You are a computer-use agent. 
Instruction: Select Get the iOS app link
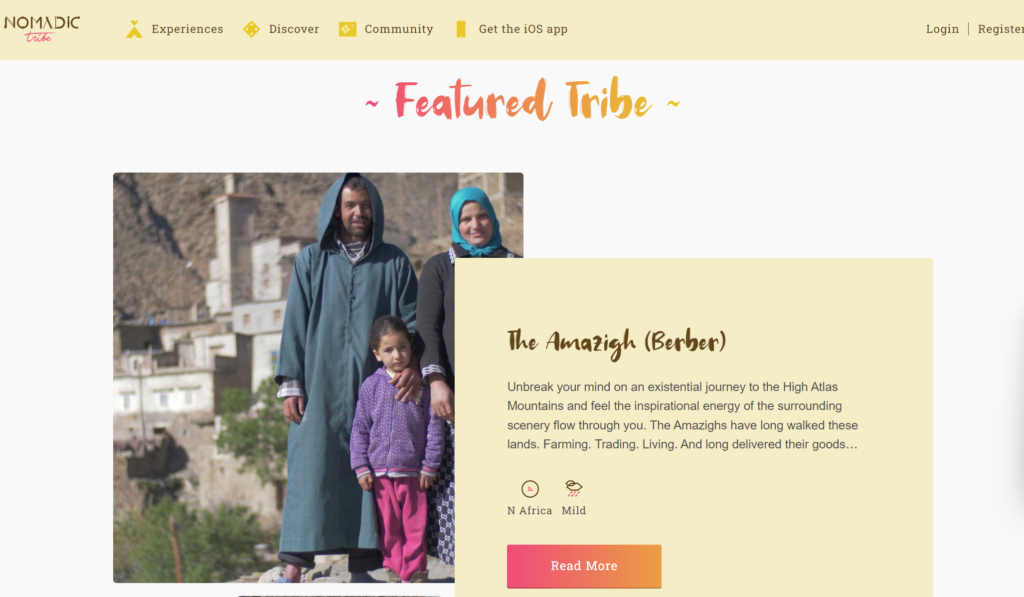[523, 29]
